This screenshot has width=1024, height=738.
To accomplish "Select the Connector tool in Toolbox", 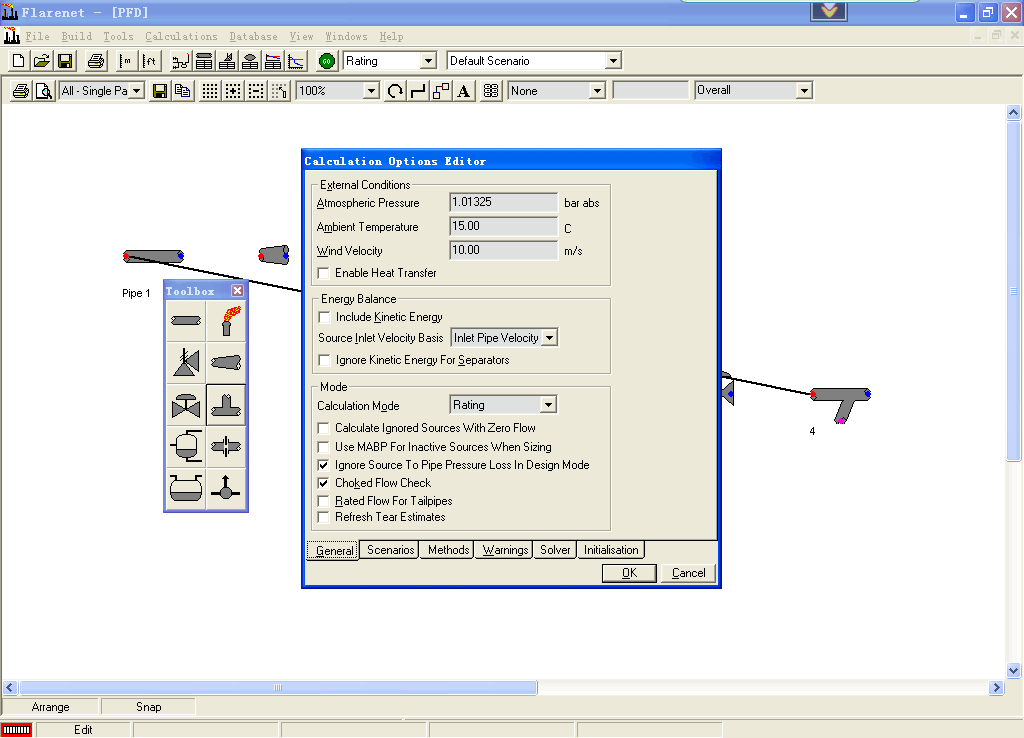I will click(x=226, y=362).
